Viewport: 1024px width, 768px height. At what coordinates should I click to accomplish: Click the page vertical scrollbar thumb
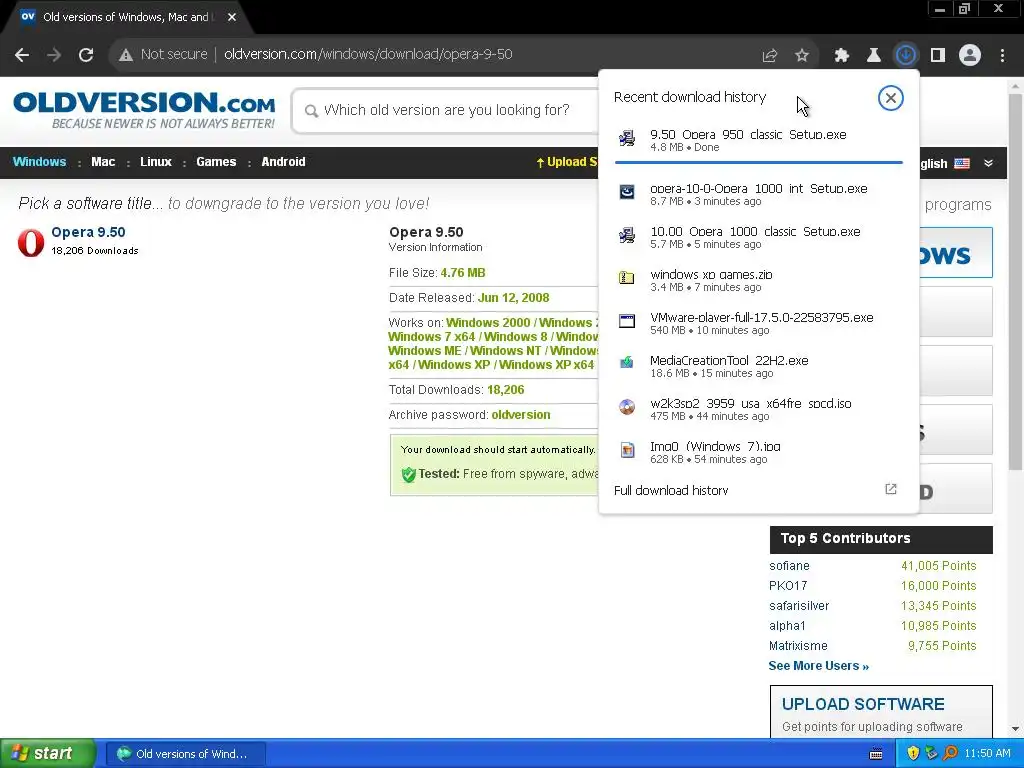1015,281
